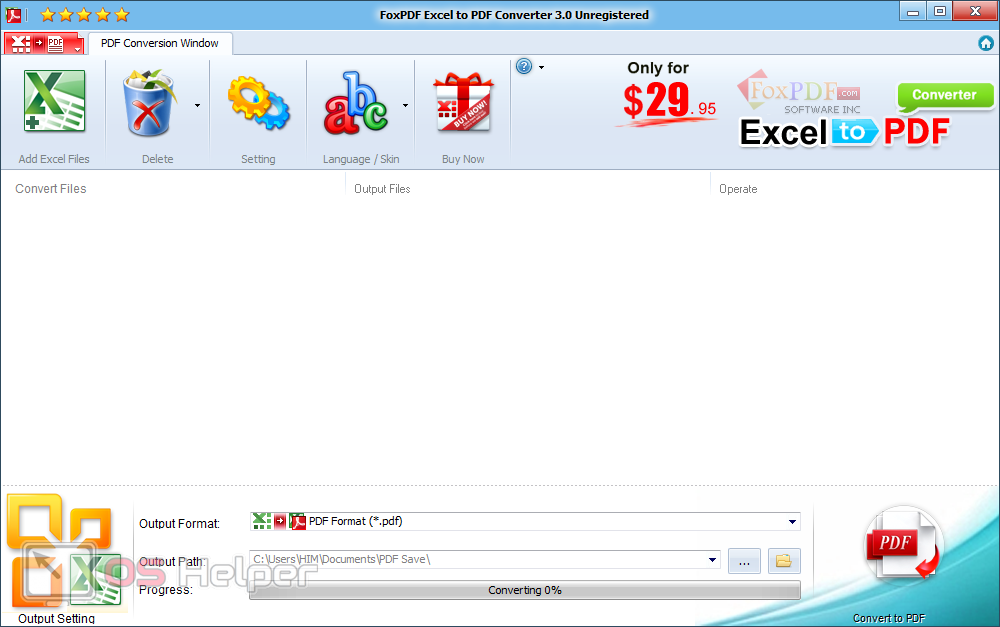Click the Output Setting Office icon
Screen dimensions: 1000x627
(62, 555)
